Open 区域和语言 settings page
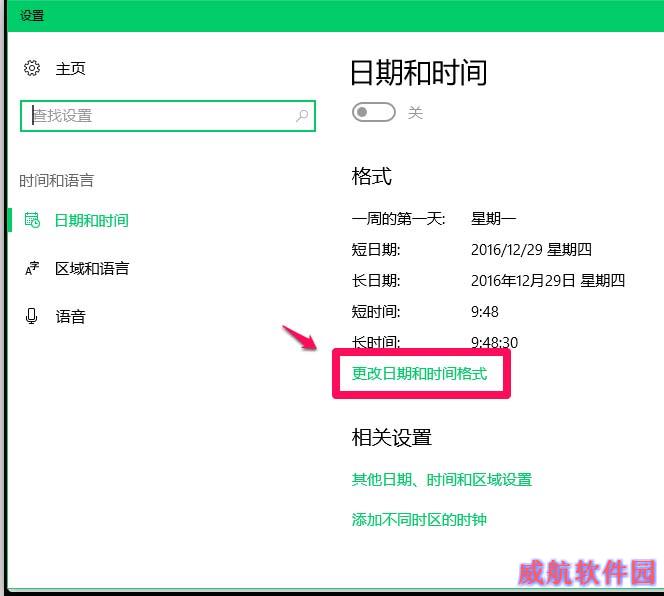This screenshot has width=664, height=596. coord(92,268)
